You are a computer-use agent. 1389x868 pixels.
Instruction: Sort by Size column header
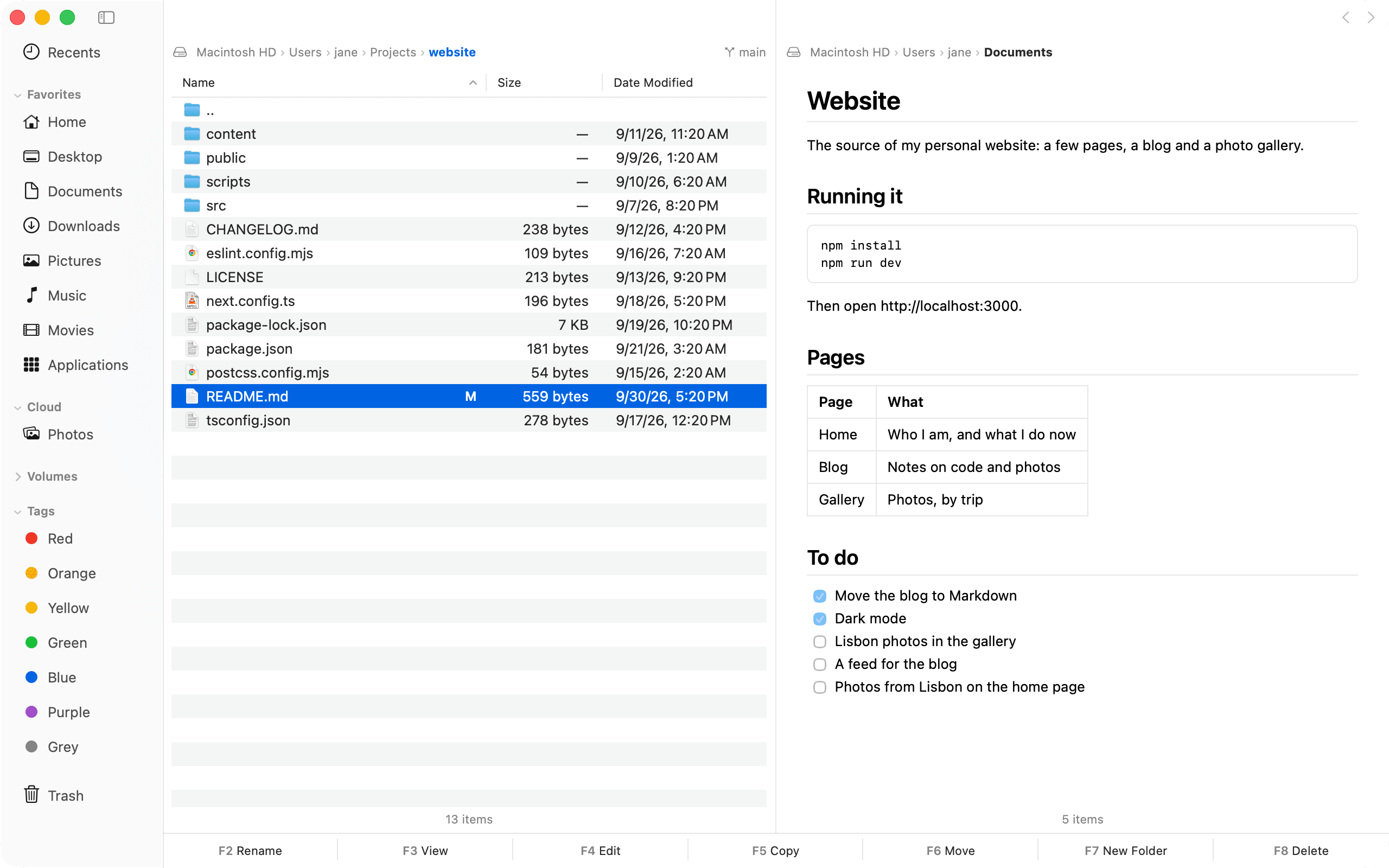click(509, 82)
